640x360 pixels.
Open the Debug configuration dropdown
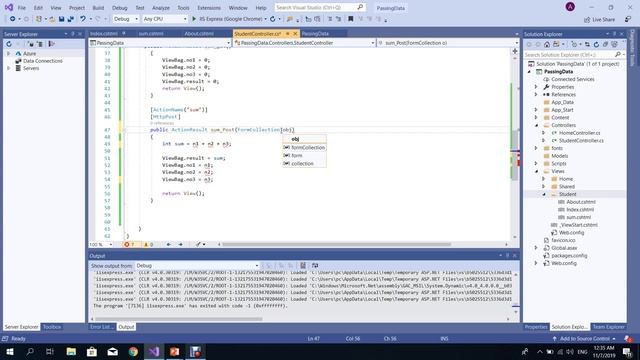[126, 19]
